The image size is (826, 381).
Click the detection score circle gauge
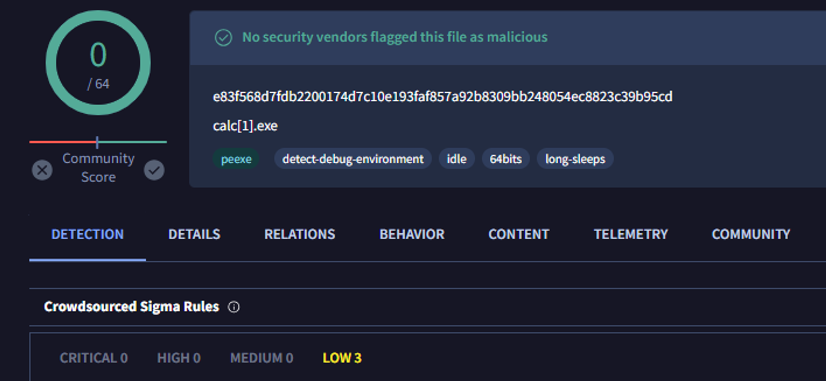pos(98,63)
